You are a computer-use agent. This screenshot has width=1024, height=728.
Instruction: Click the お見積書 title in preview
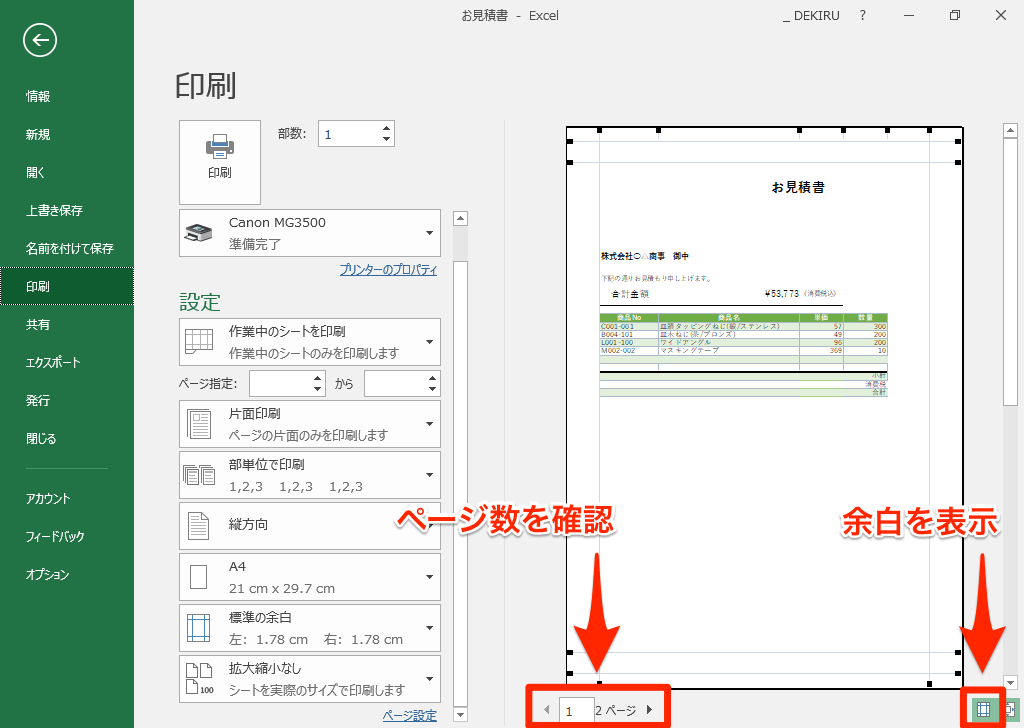click(798, 187)
